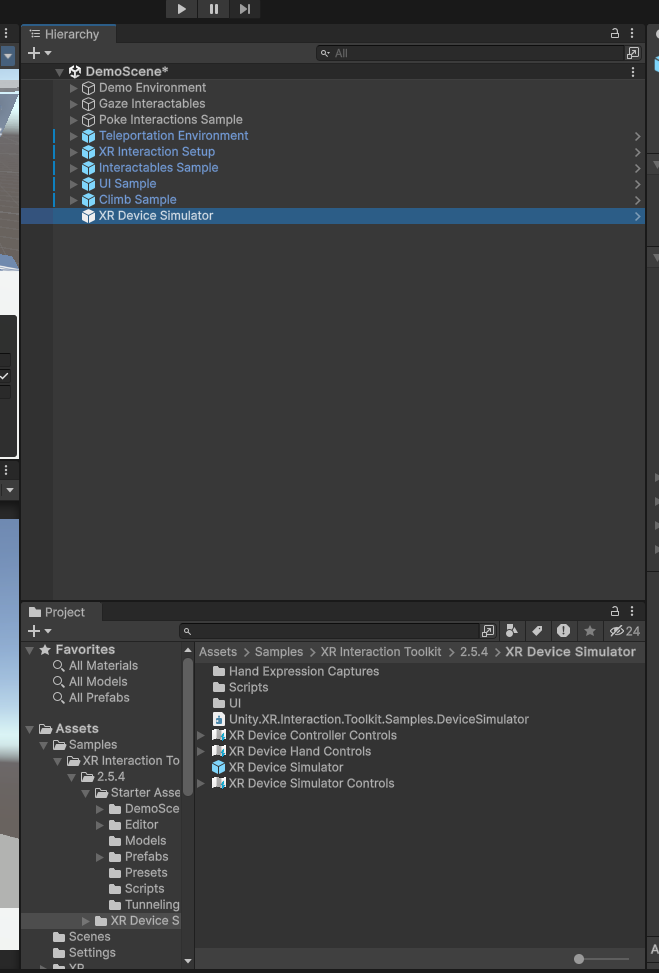The width and height of the screenshot is (659, 973).
Task: Click Search by Import Log Type icon
Action: [563, 631]
